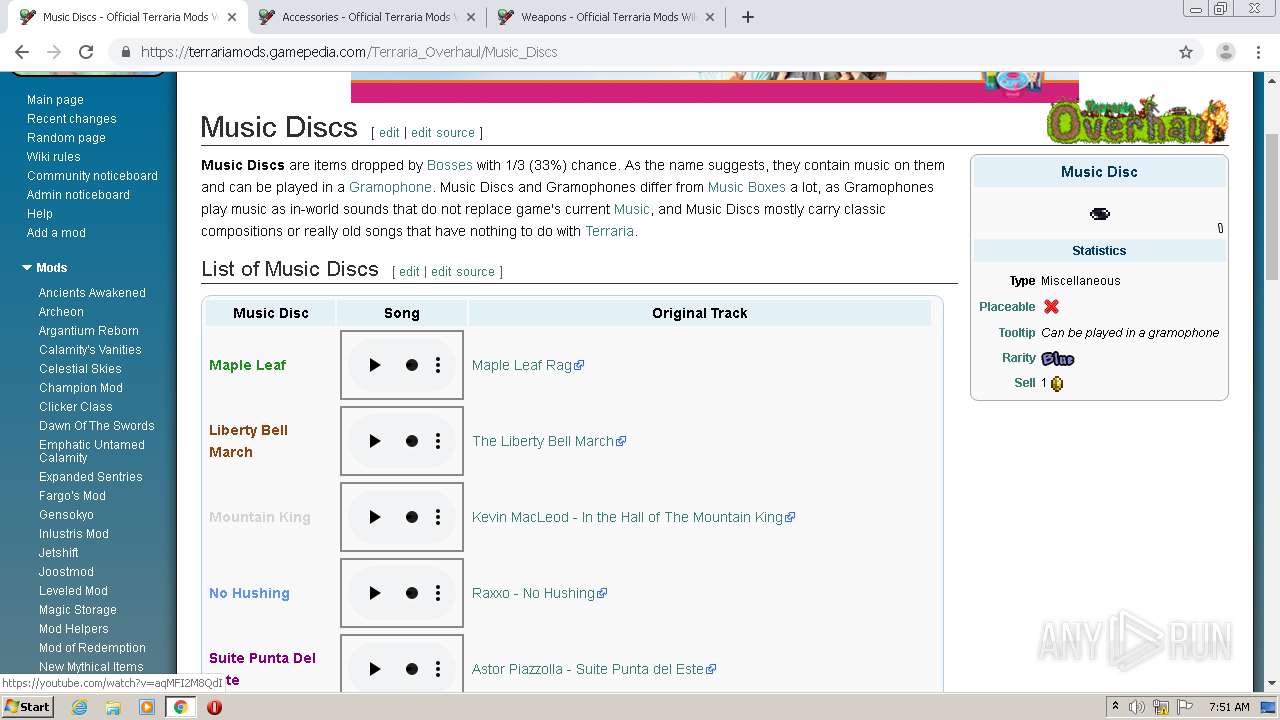Open a new browser tab

coord(747,17)
